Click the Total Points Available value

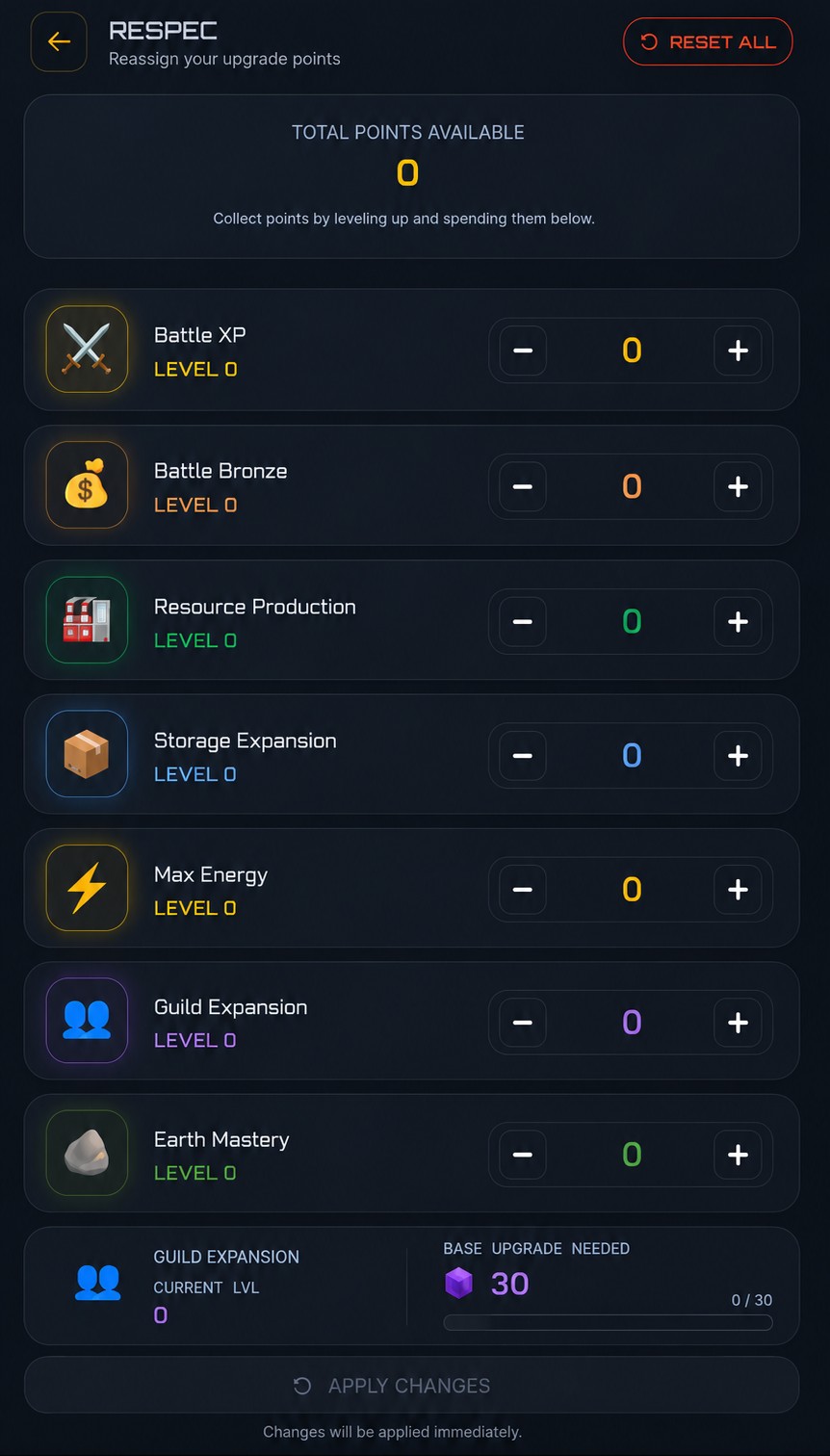pyautogui.click(x=408, y=173)
